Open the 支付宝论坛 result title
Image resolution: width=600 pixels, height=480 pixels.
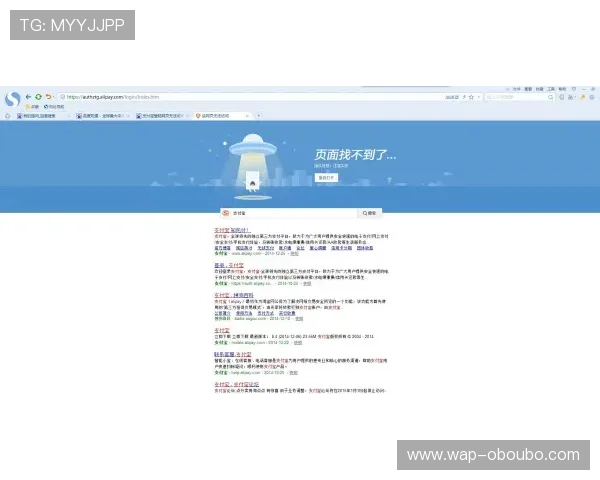click(236, 384)
